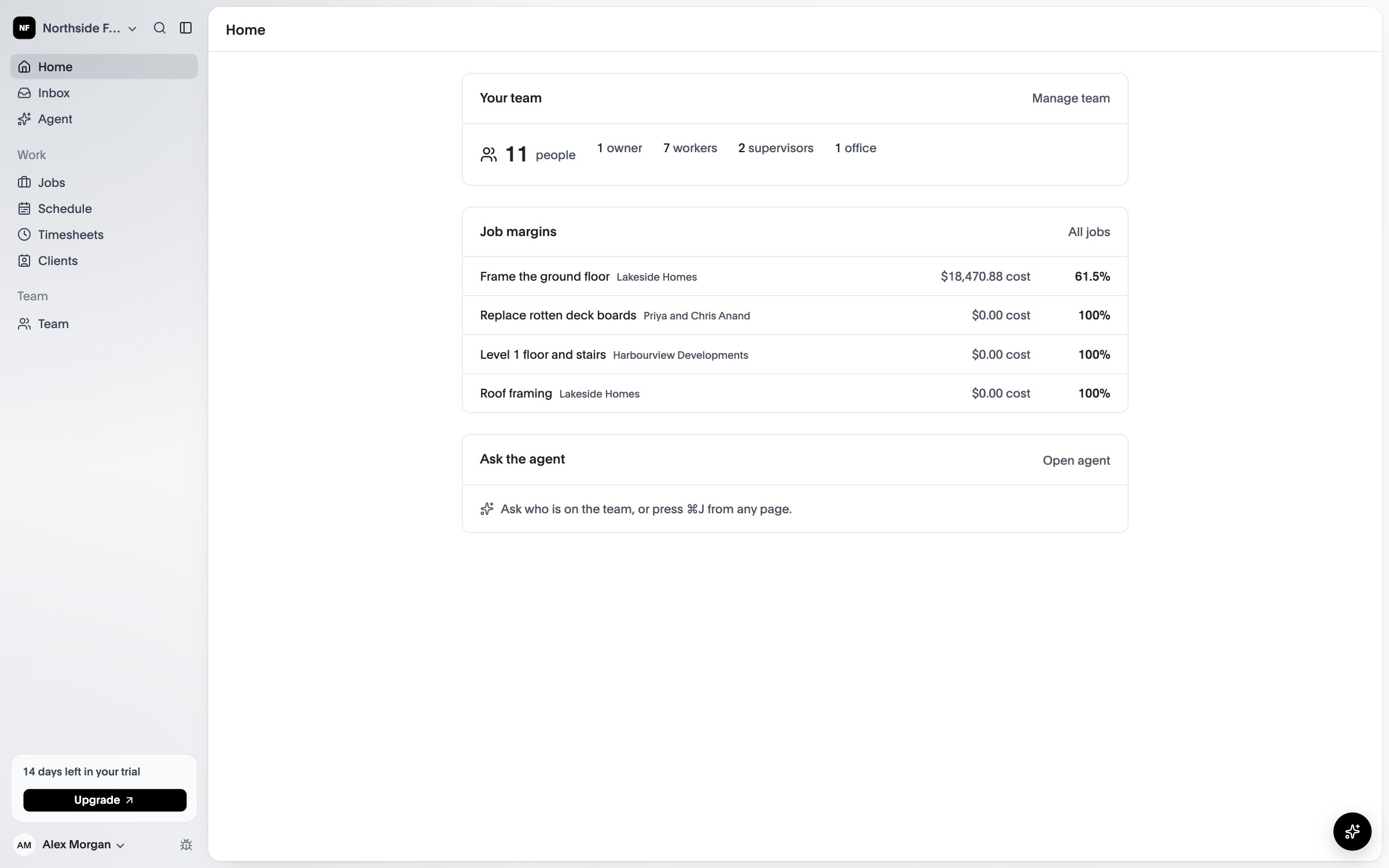Image resolution: width=1389 pixels, height=868 pixels.
Task: Click the Clients contact icon
Action: pyautogui.click(x=24, y=260)
